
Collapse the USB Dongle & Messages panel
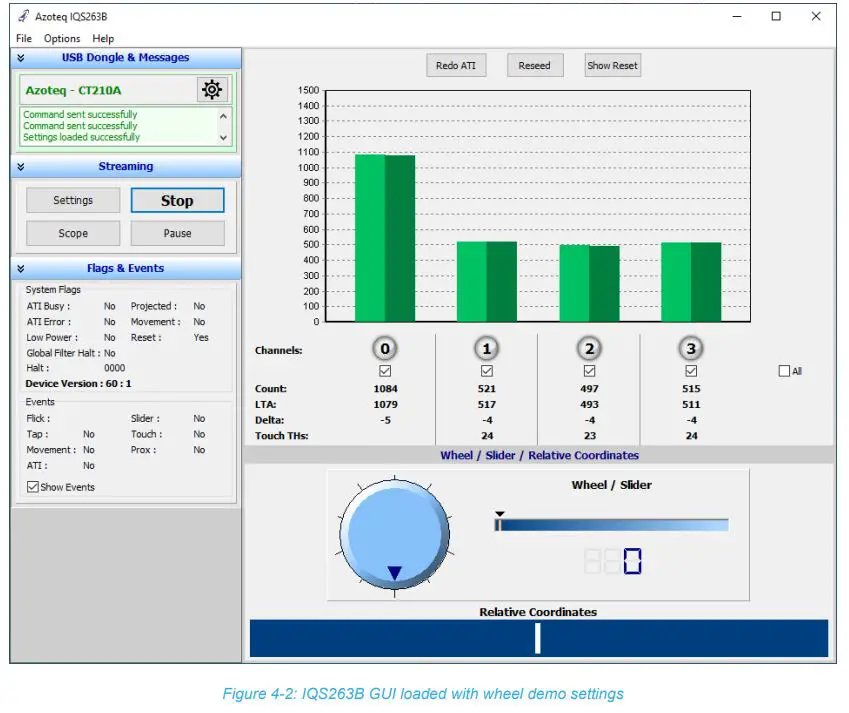(x=21, y=58)
